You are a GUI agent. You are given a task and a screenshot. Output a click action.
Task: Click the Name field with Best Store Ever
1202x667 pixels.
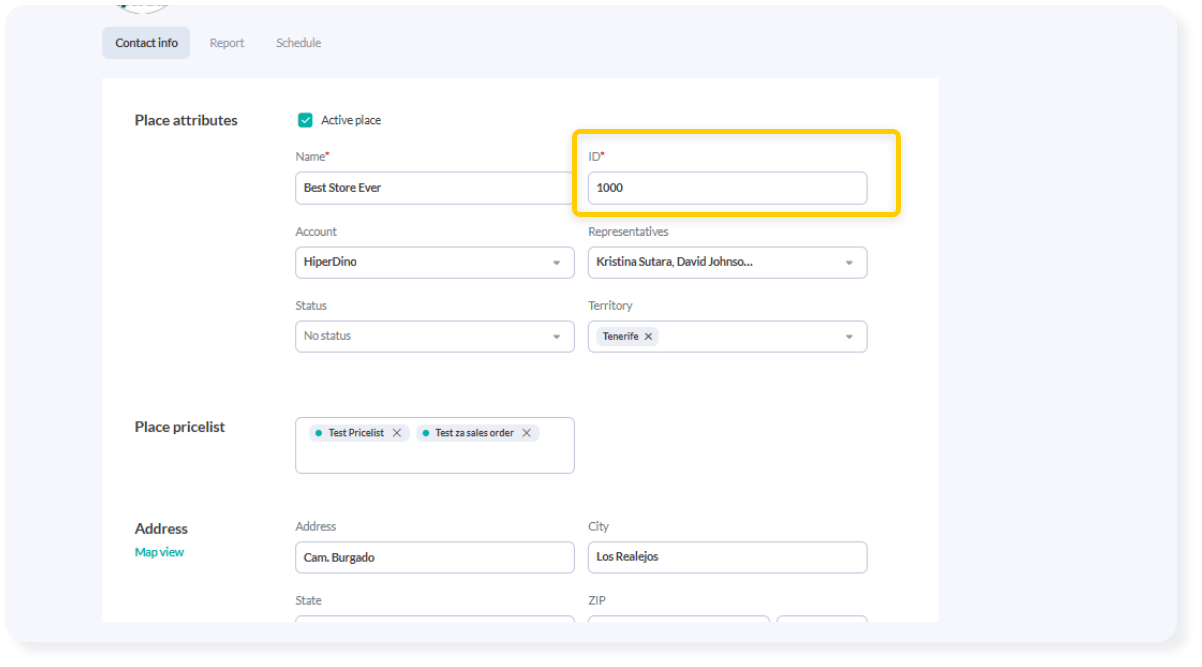pos(434,188)
